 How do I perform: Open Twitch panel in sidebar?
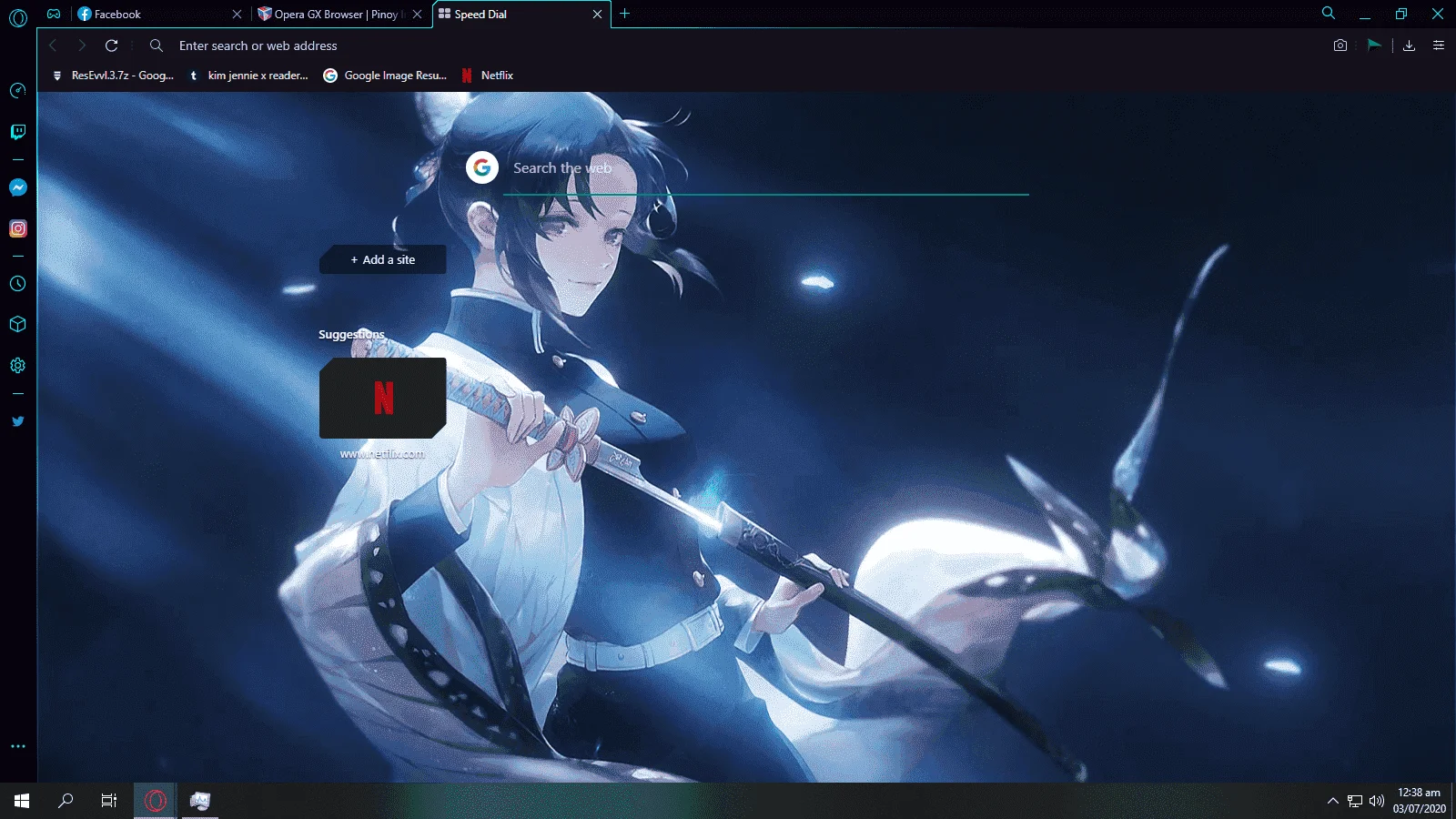17,132
